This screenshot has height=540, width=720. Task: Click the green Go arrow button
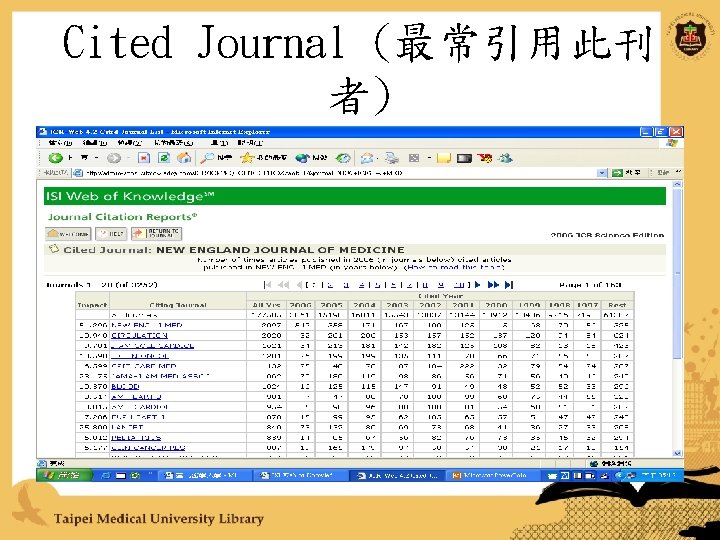click(x=617, y=173)
